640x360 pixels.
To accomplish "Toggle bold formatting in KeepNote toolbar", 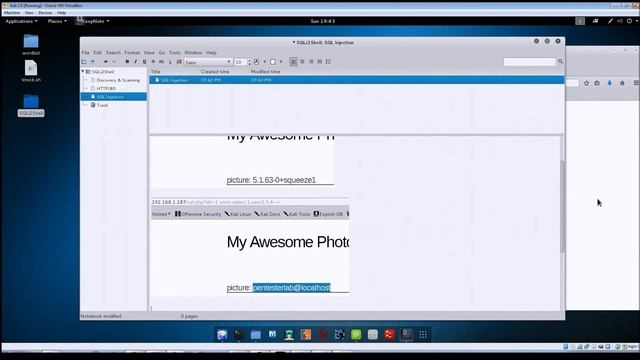I will 127,62.
